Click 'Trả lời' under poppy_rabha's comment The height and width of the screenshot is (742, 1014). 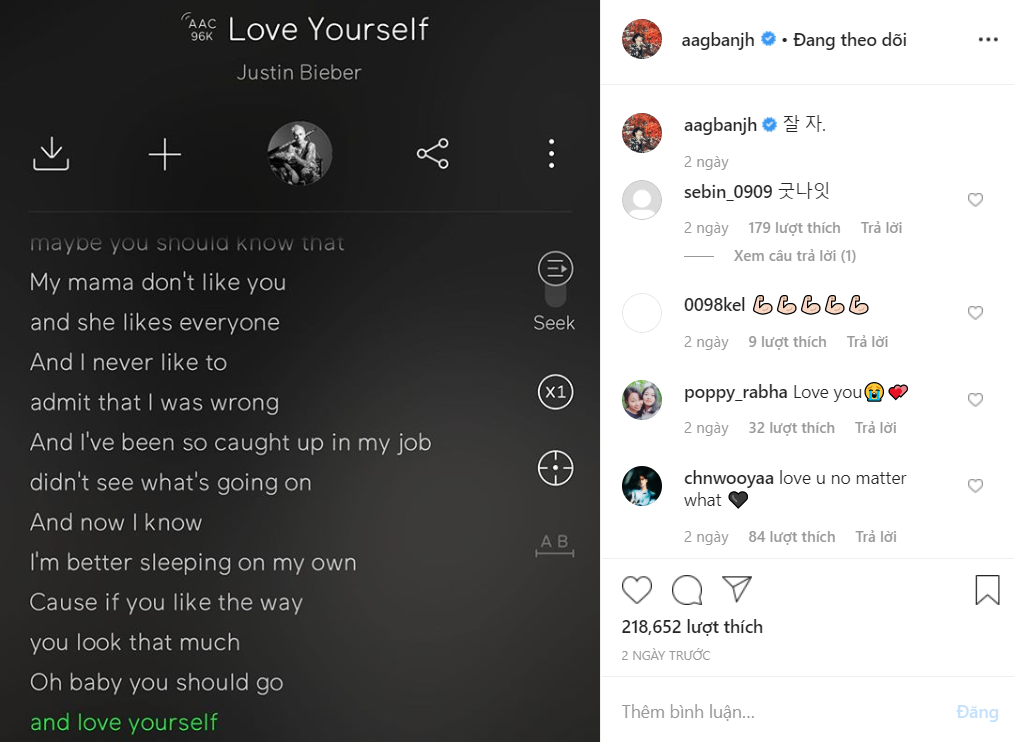click(875, 428)
